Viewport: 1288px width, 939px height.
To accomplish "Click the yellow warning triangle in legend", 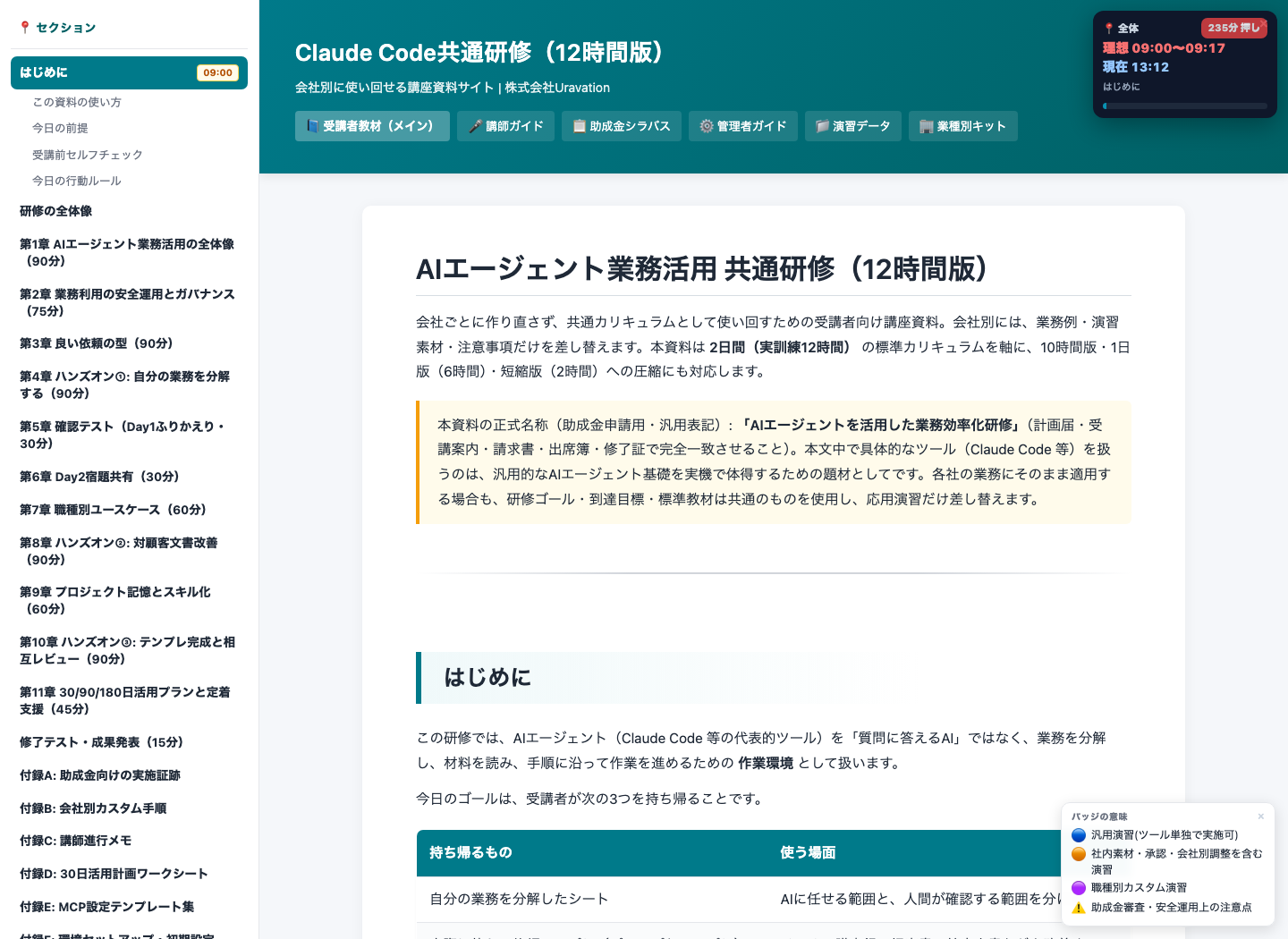I will 1079,908.
